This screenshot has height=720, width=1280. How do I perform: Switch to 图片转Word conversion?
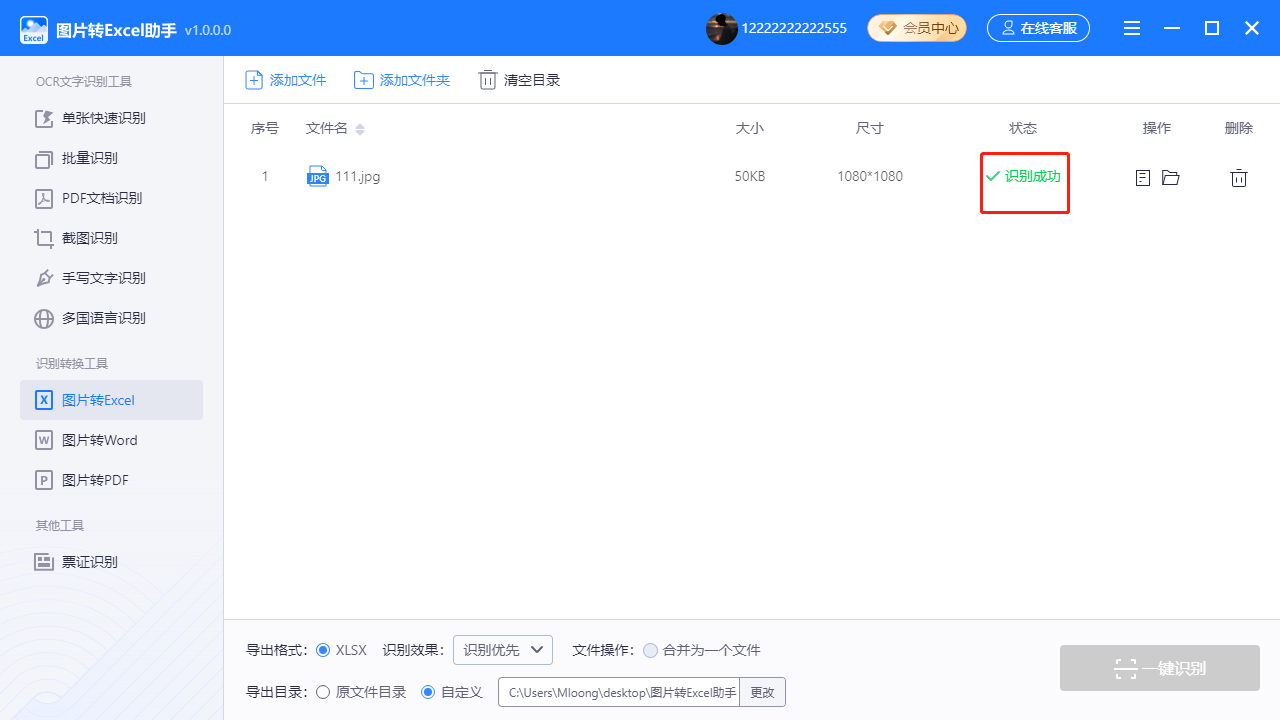click(98, 440)
